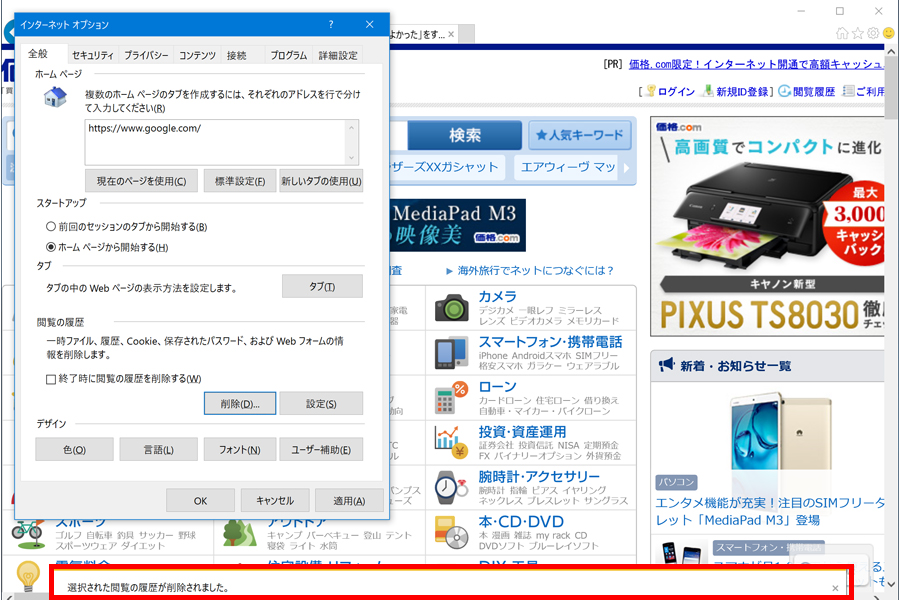Image resolution: width=900 pixels, height=600 pixels.
Task: Switch to the コンテンツ tab
Action: (197, 55)
